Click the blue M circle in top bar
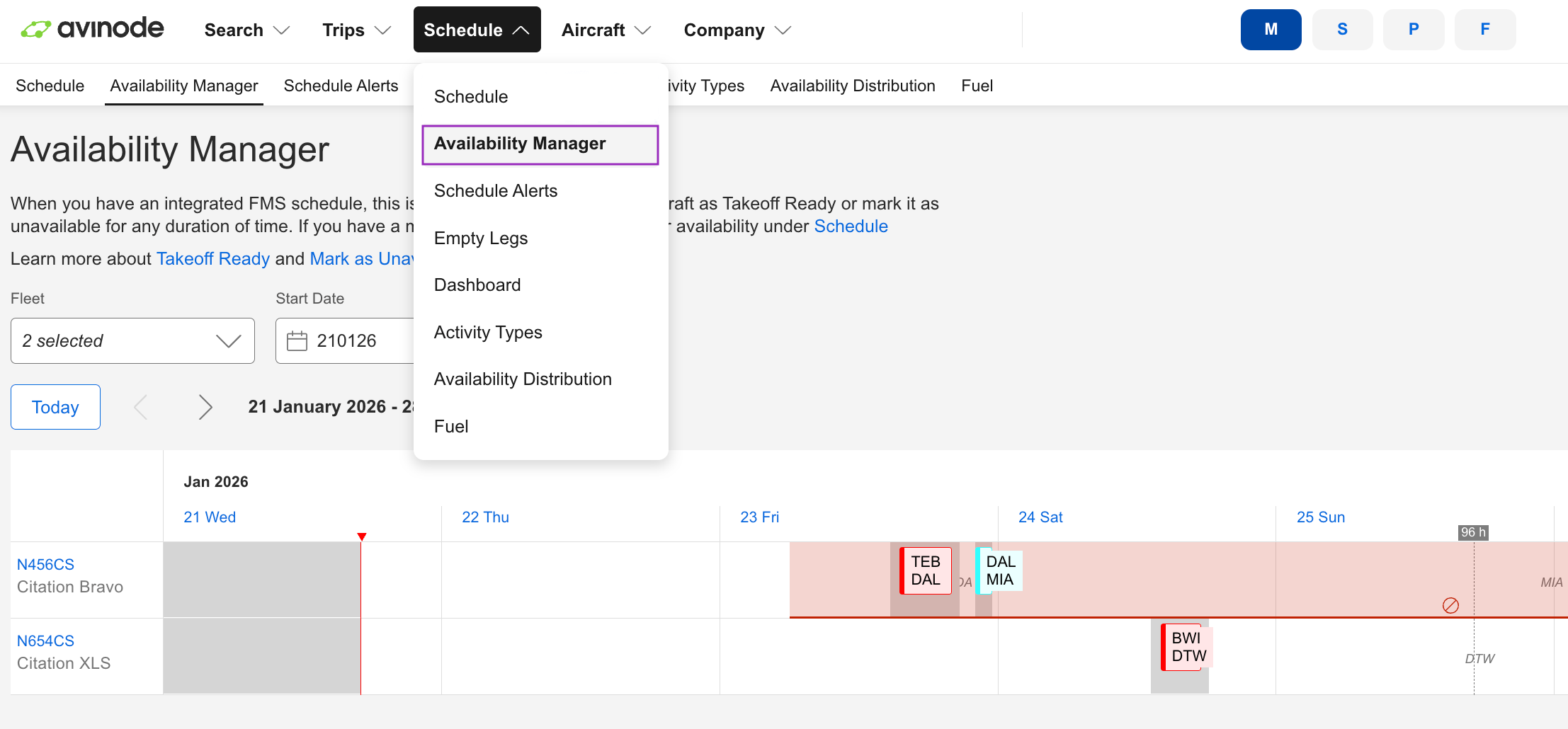This screenshot has width=1568, height=729. point(1271,29)
